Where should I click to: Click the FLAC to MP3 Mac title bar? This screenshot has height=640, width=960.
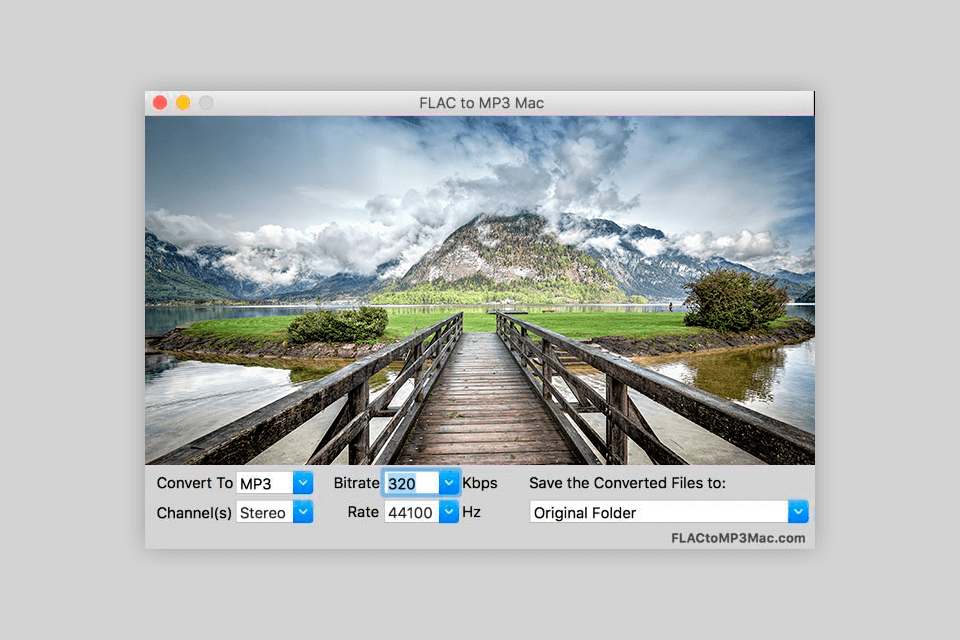pos(480,102)
